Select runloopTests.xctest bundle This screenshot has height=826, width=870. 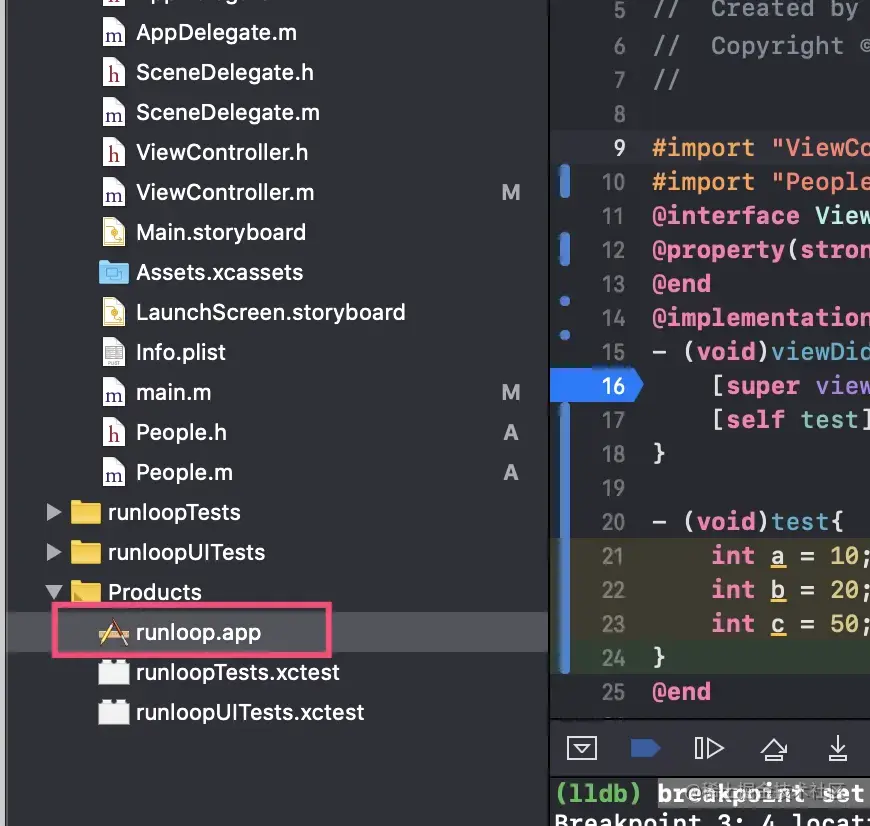(237, 672)
